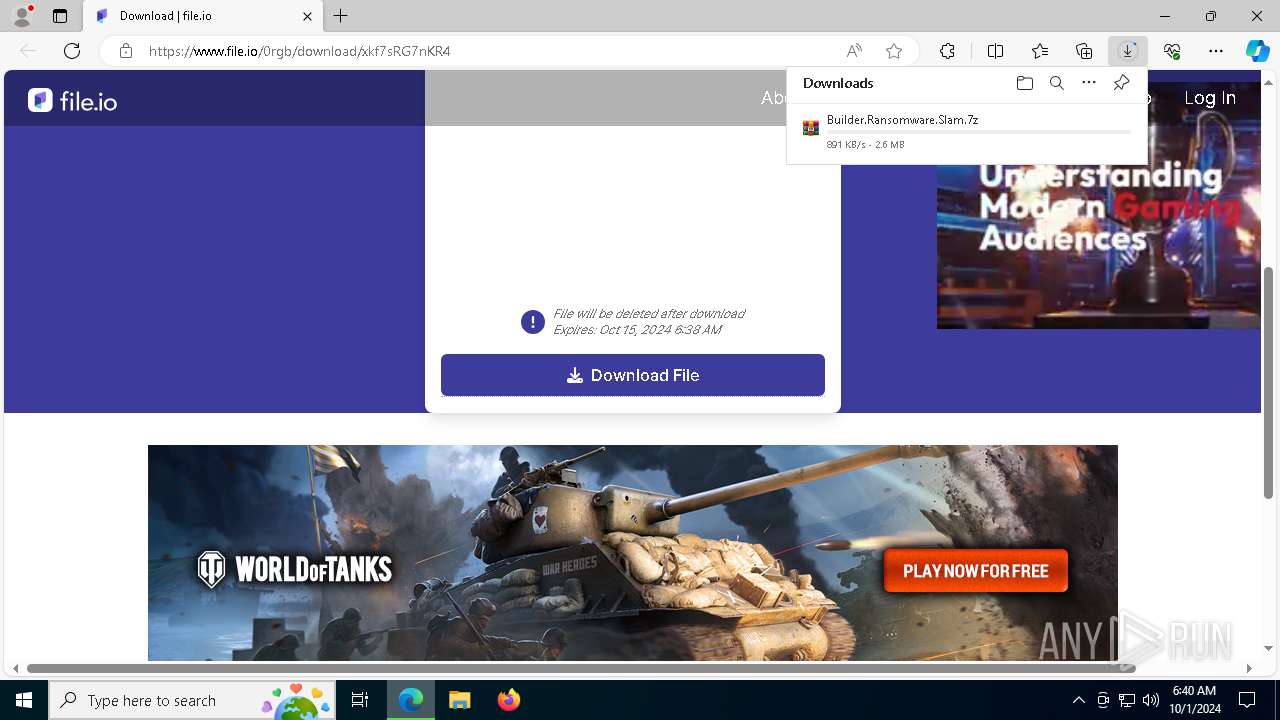Refresh the current page

click(x=72, y=51)
